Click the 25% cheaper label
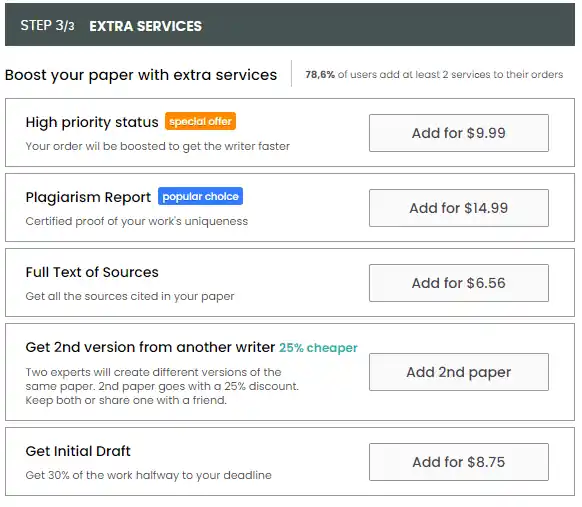Screen dimensions: 582x507 [318, 348]
